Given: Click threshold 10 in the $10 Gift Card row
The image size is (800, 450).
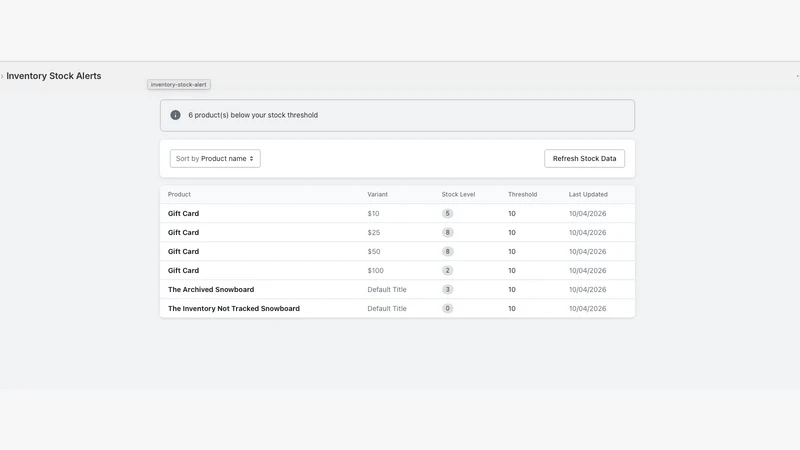Looking at the screenshot, I should (x=512, y=214).
